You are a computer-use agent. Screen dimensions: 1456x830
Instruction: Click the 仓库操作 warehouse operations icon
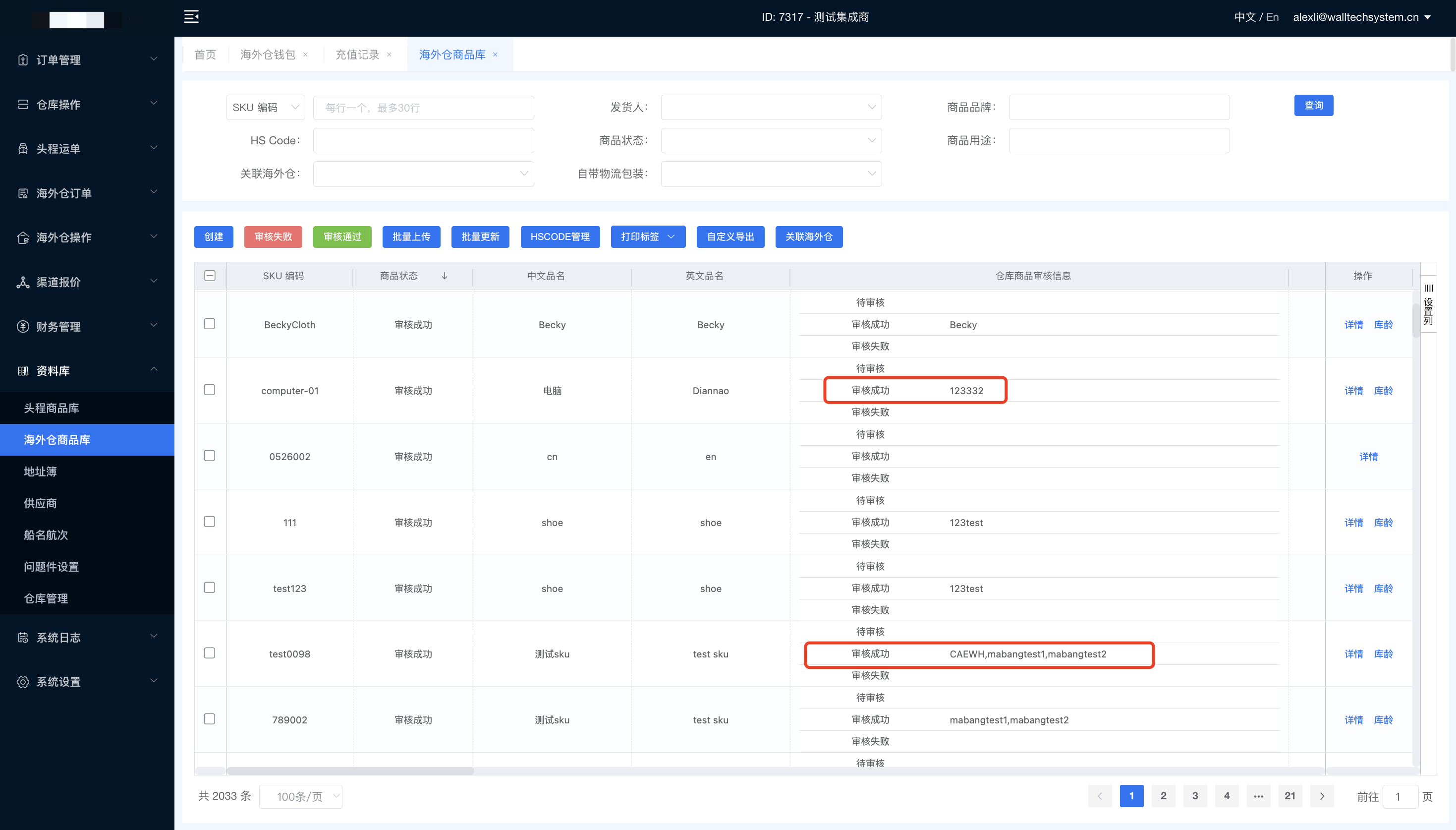click(23, 104)
